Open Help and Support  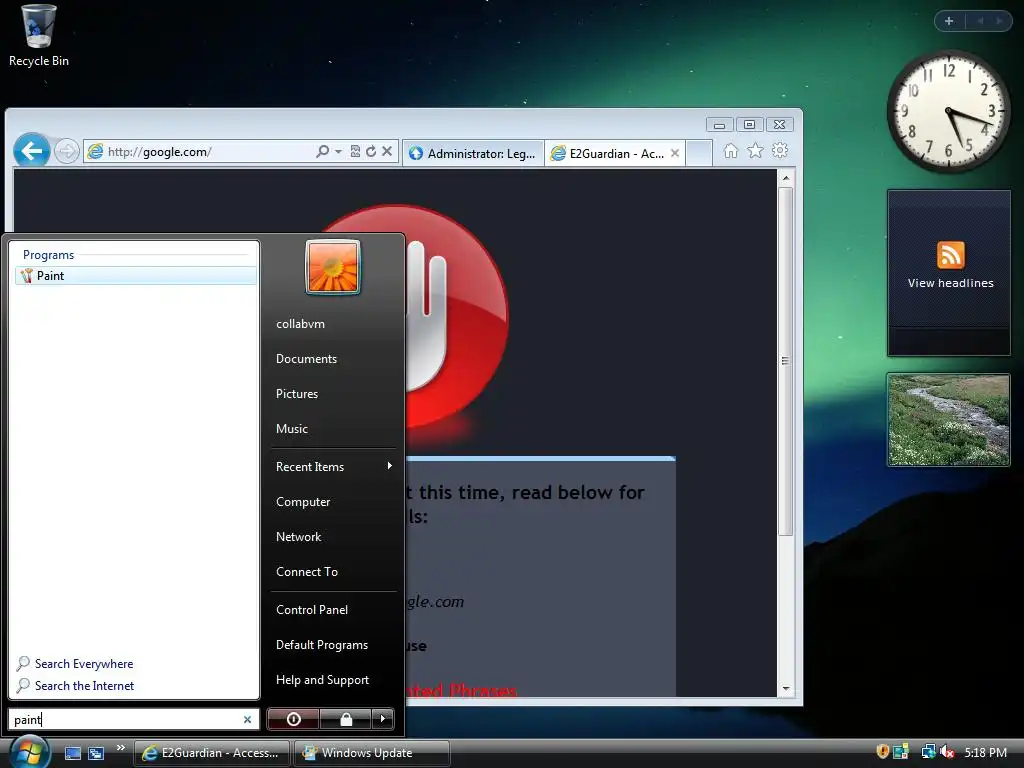323,680
